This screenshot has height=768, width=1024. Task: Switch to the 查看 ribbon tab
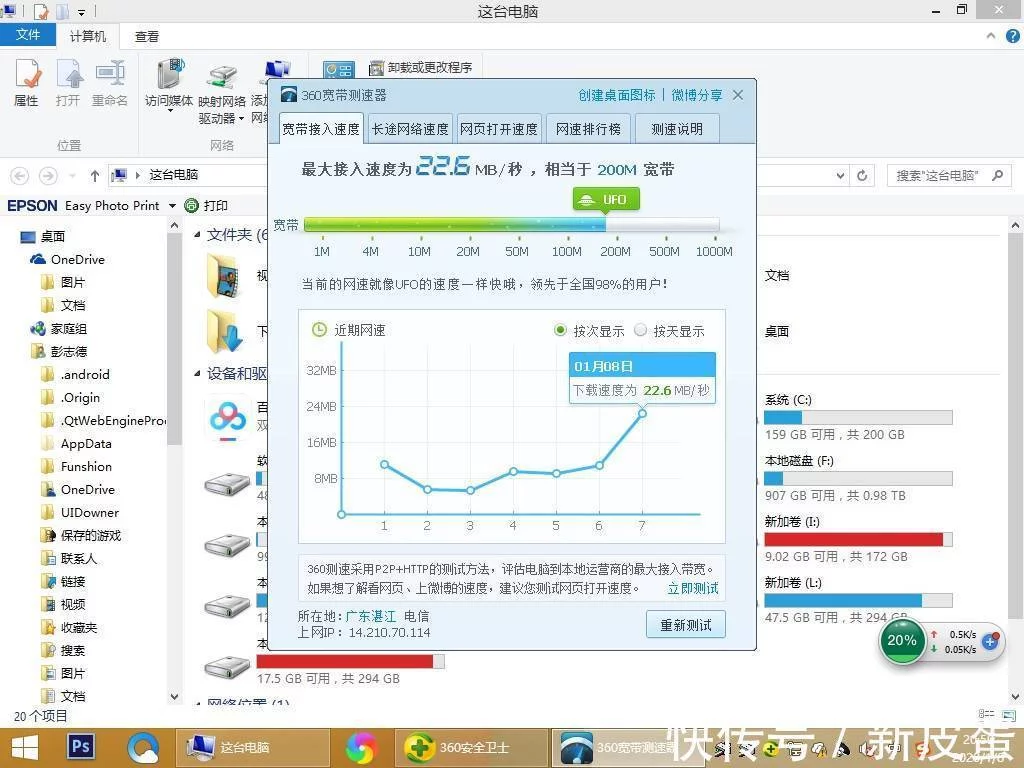(147, 37)
